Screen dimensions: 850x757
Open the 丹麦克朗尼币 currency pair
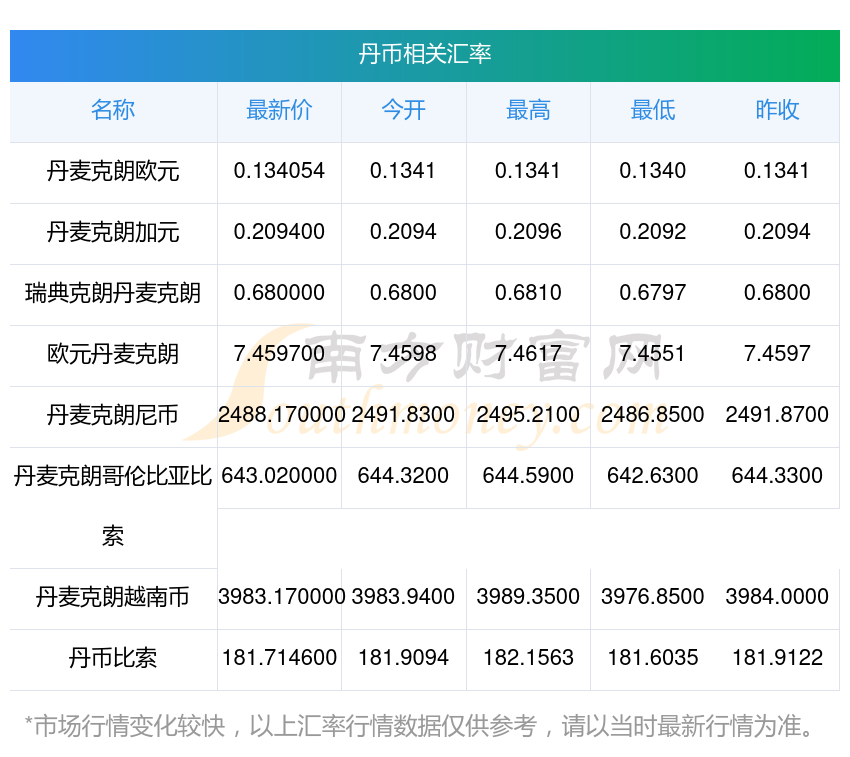pos(113,415)
